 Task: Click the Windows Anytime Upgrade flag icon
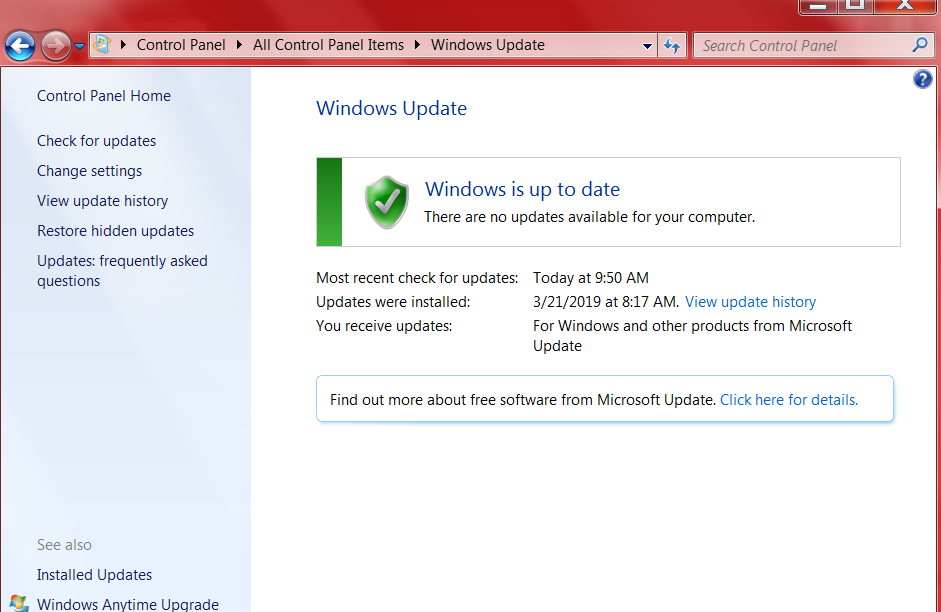pyautogui.click(x=19, y=604)
